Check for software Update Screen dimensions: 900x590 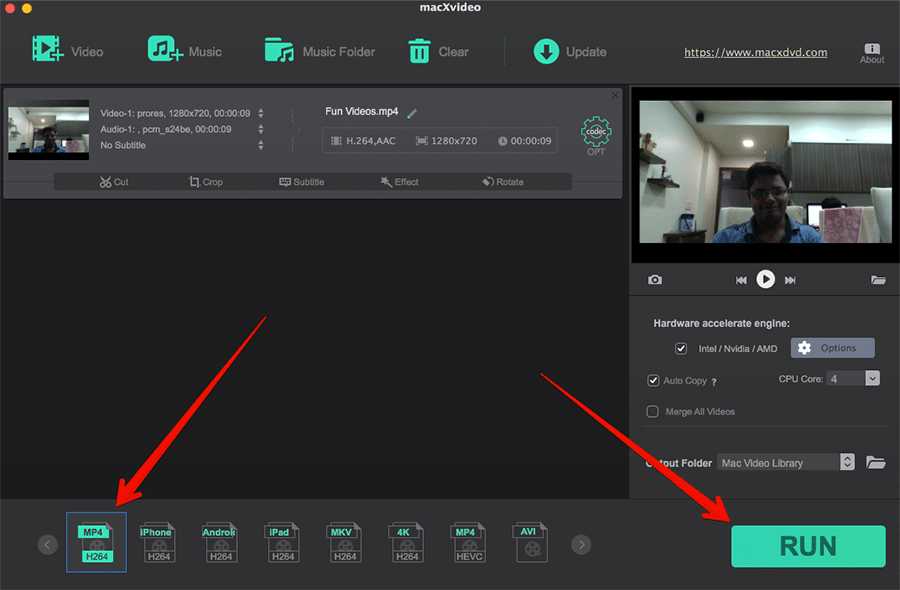[569, 52]
